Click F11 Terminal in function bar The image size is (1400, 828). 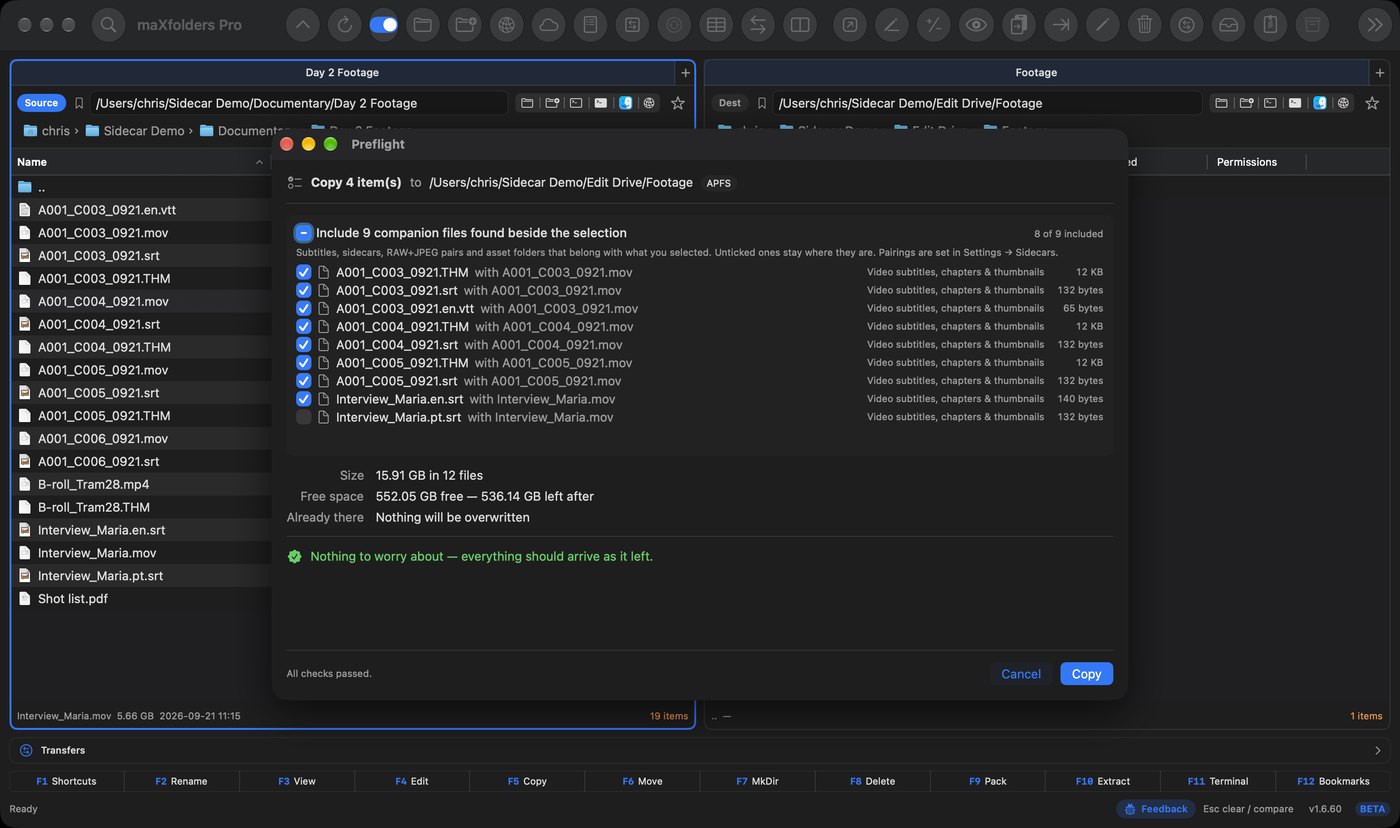click(x=1217, y=781)
